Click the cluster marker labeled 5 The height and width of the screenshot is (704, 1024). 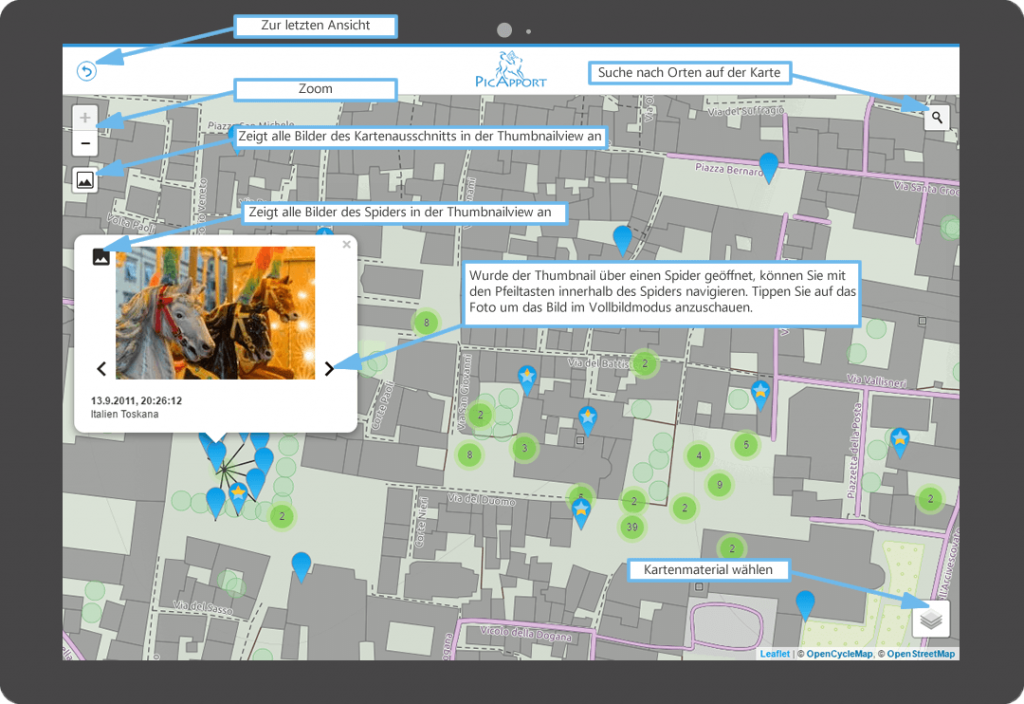click(745, 445)
